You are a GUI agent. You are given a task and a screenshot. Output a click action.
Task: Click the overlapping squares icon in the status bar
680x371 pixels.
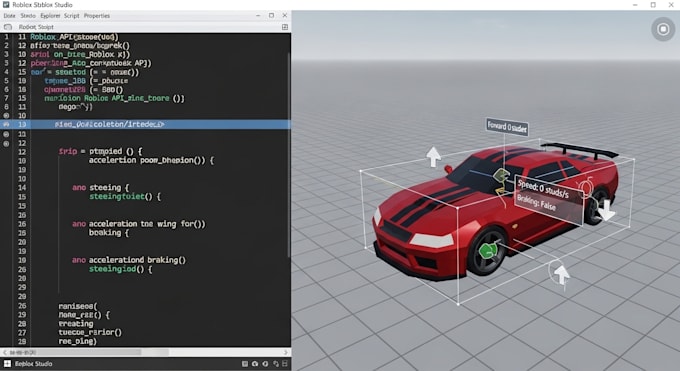coord(275,364)
